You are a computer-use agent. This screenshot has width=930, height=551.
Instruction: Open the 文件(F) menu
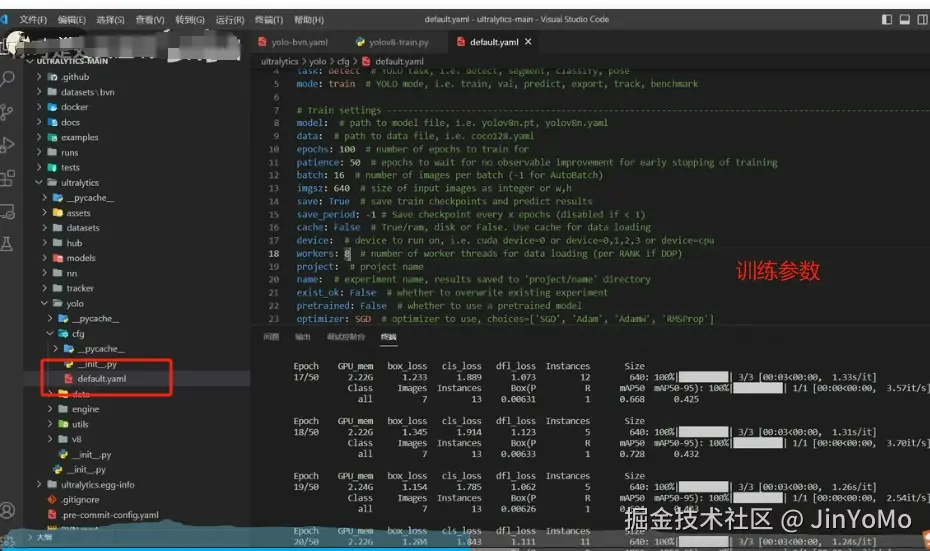pyautogui.click(x=33, y=20)
